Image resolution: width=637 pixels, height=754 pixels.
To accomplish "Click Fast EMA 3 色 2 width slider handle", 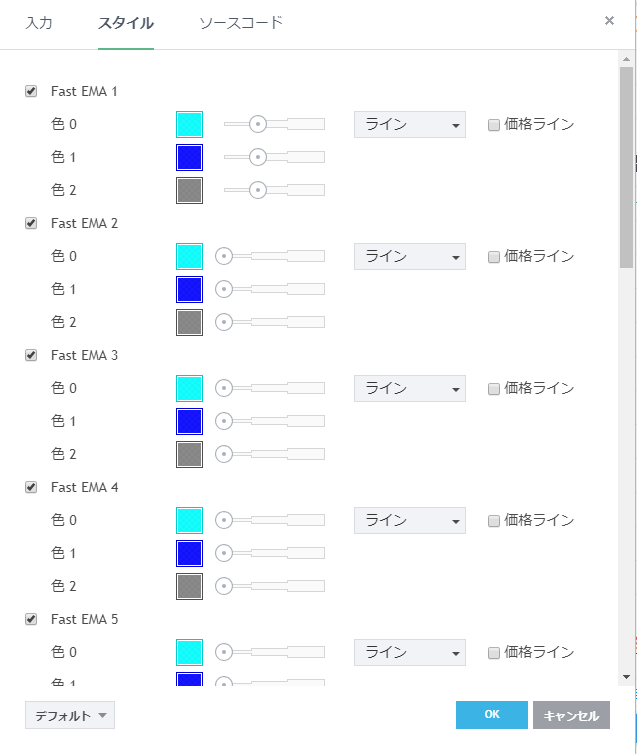I will (x=224, y=454).
